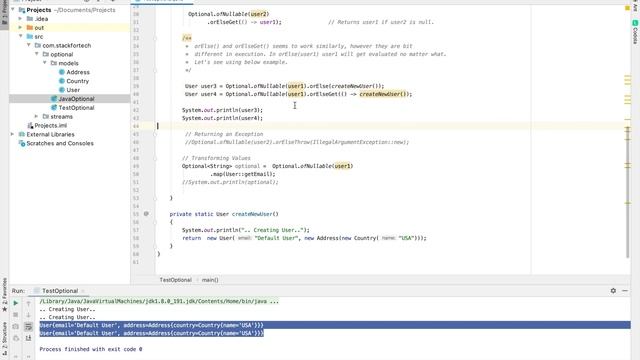The width and height of the screenshot is (640, 360).
Task: Open the Structure tool window
Action: pyautogui.click(x=4, y=338)
